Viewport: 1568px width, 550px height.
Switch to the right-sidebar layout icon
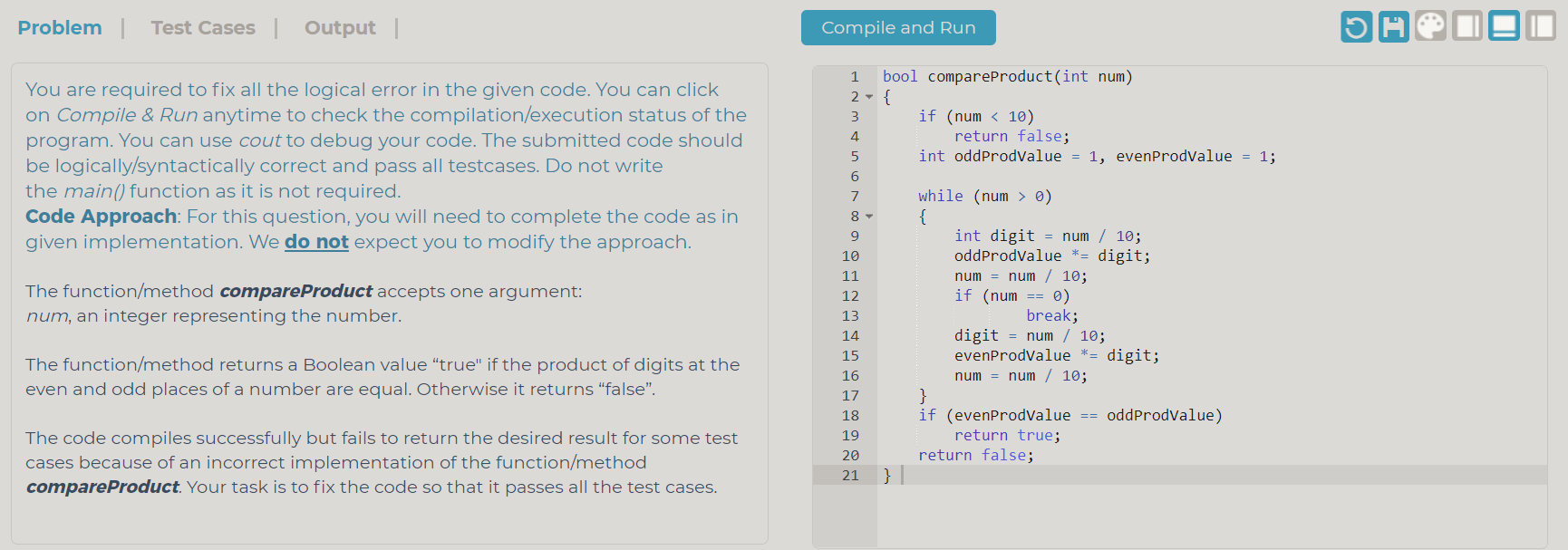tap(1466, 26)
